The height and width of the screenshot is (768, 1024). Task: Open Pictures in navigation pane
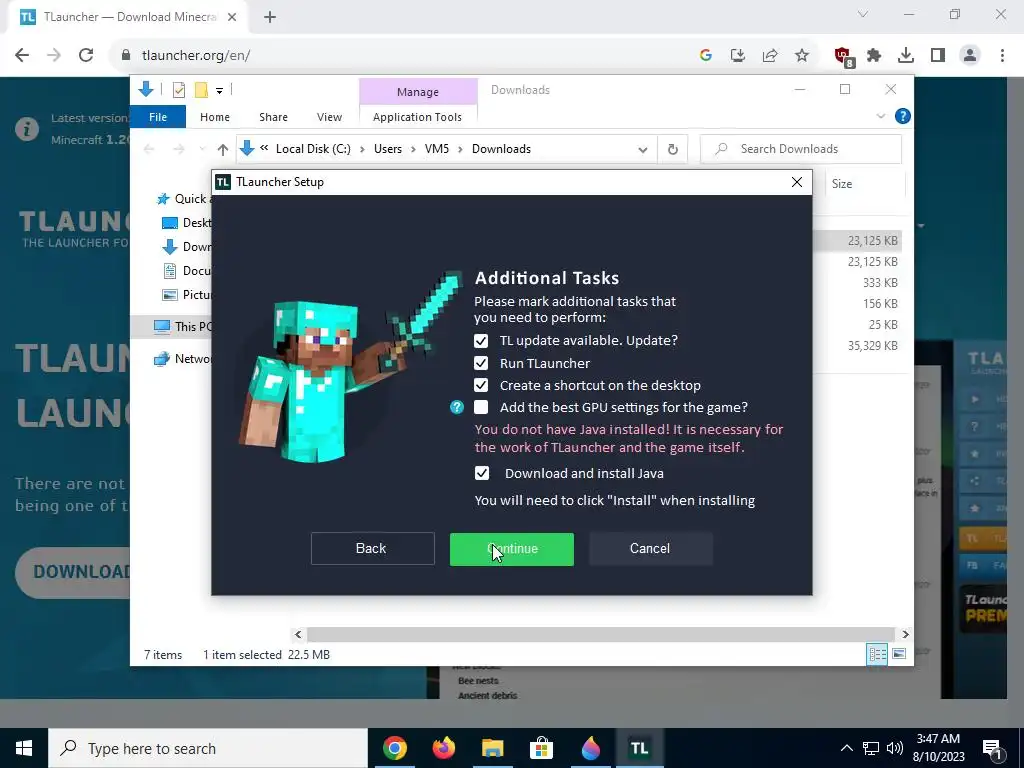tap(186, 295)
